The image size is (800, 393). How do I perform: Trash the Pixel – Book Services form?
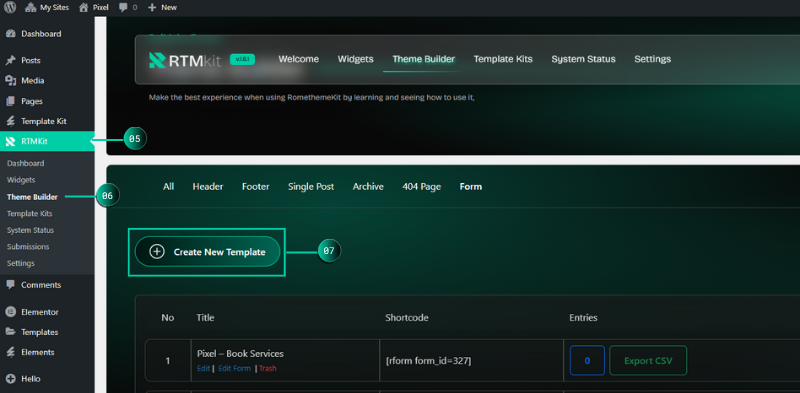pos(268,369)
